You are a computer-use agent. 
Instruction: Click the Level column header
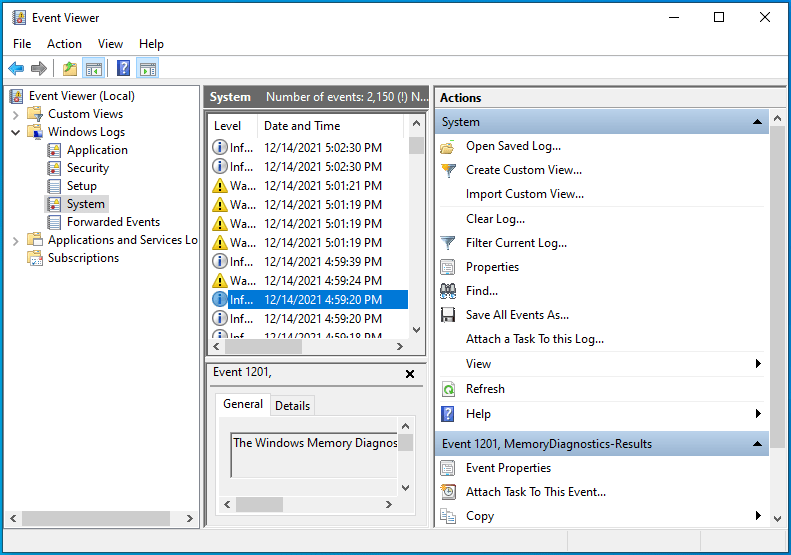(x=233, y=126)
